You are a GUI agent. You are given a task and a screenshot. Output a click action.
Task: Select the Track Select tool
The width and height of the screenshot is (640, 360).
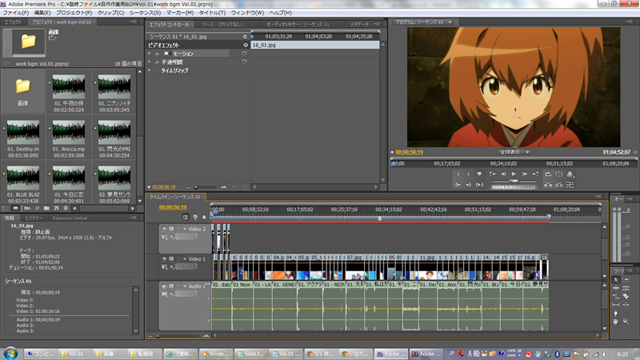point(626,280)
